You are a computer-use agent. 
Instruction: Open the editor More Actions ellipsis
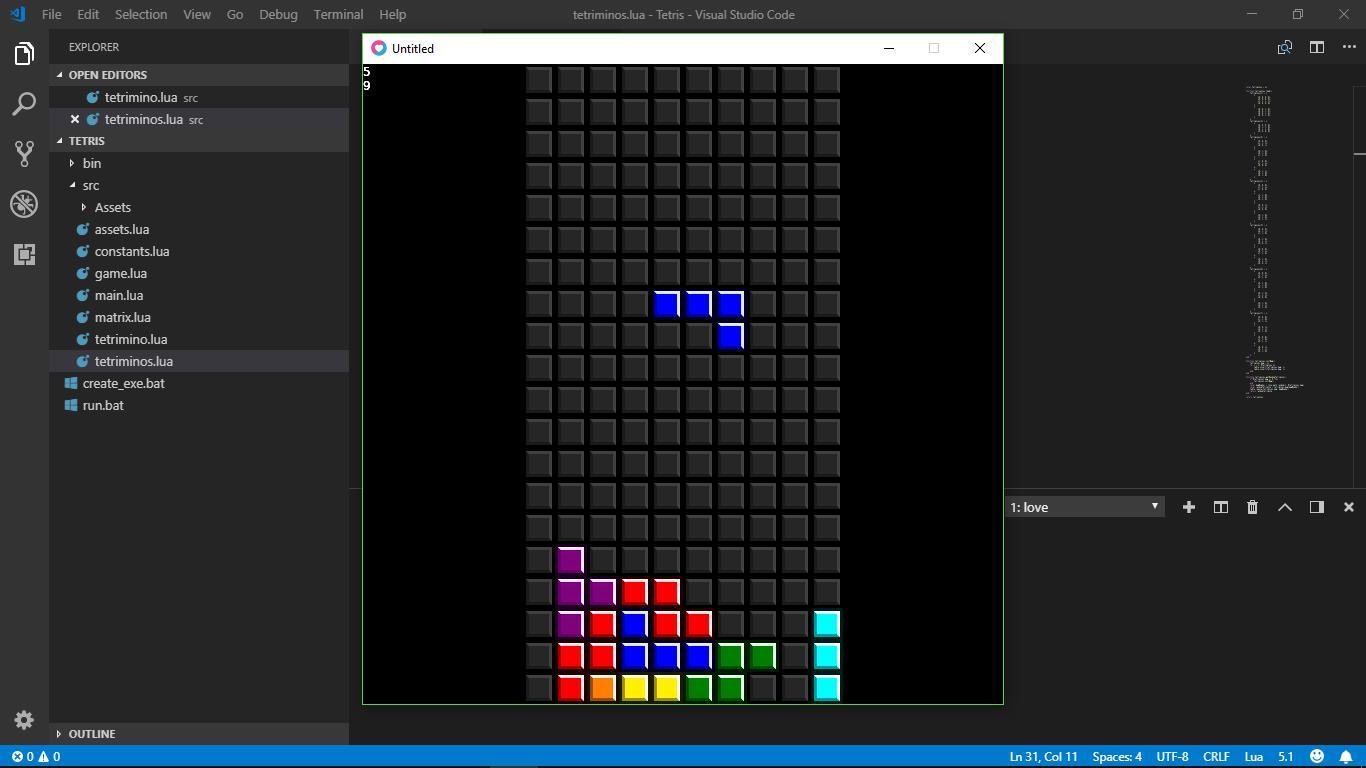point(1349,47)
